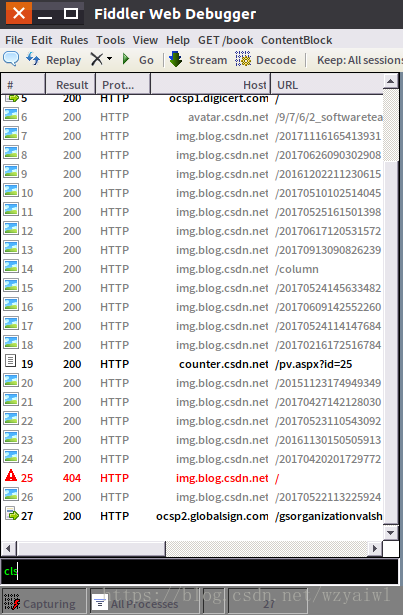Open the View menu
403x615 pixels.
point(145,40)
